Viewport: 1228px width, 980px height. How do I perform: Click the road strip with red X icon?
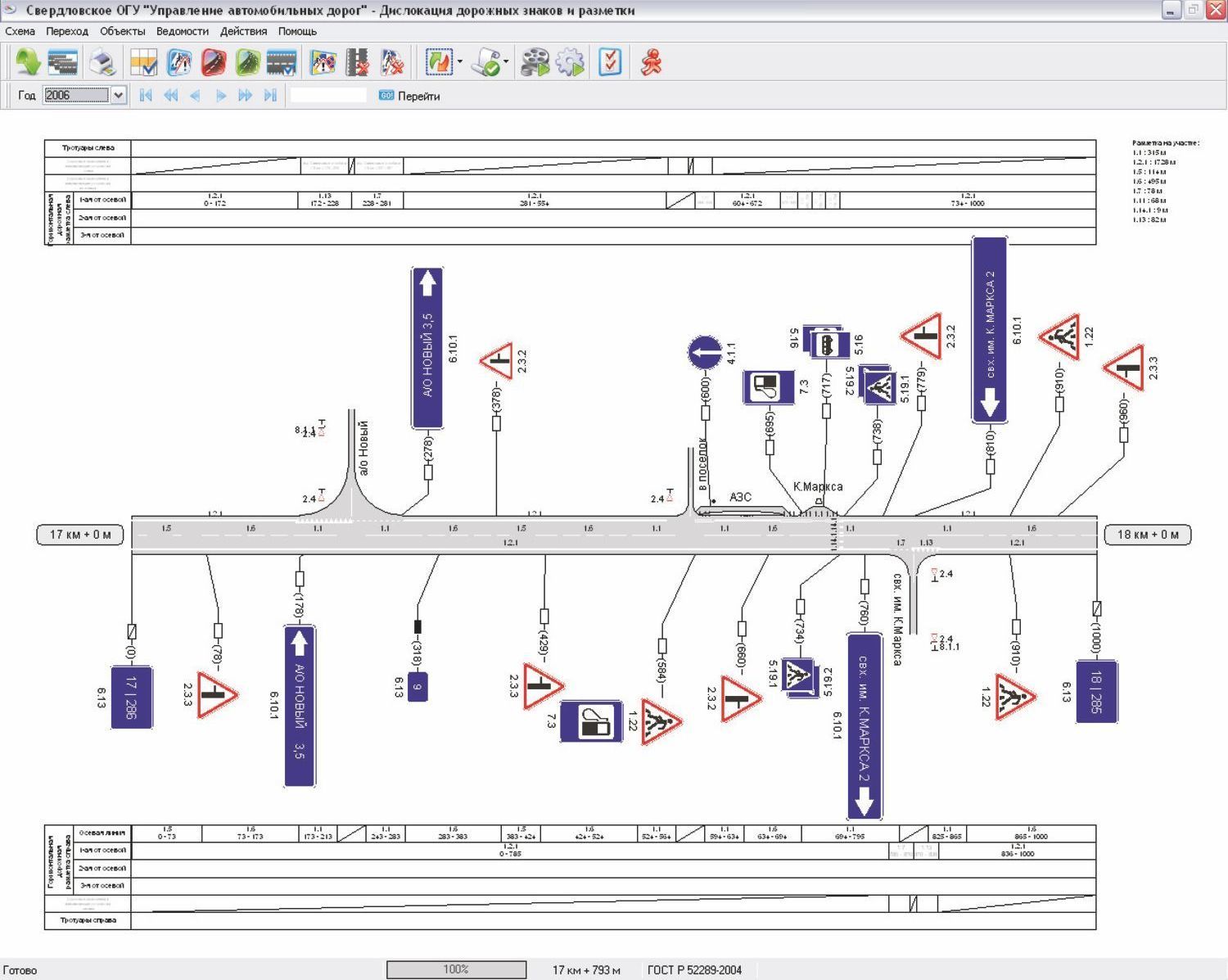tap(358, 62)
